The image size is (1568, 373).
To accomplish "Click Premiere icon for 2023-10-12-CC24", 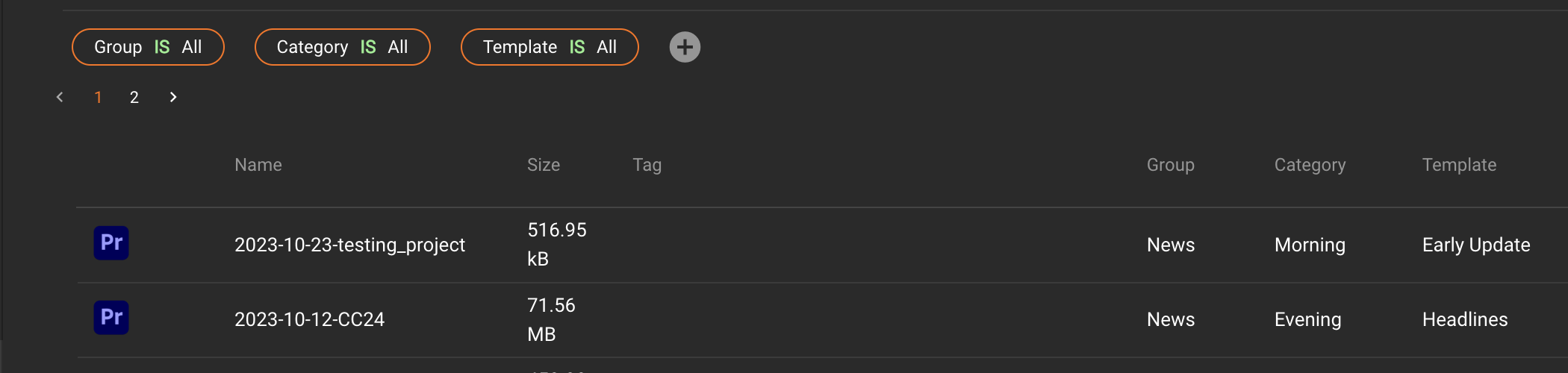I will (x=111, y=318).
